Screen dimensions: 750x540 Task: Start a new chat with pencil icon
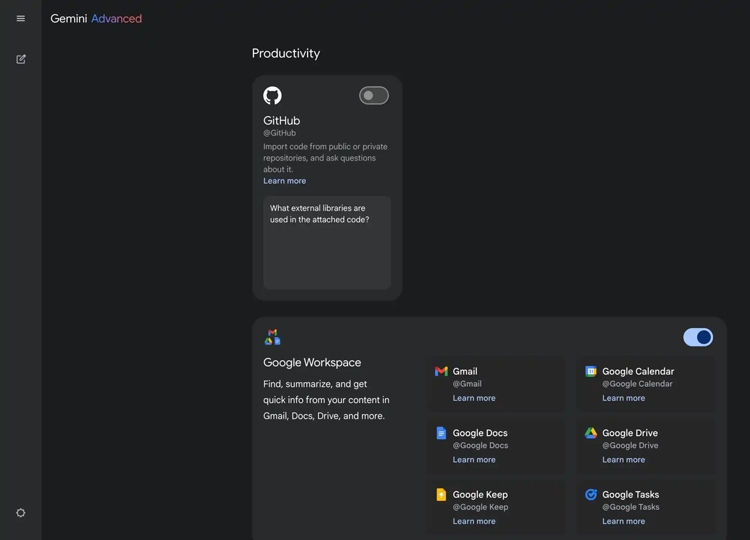pos(21,59)
